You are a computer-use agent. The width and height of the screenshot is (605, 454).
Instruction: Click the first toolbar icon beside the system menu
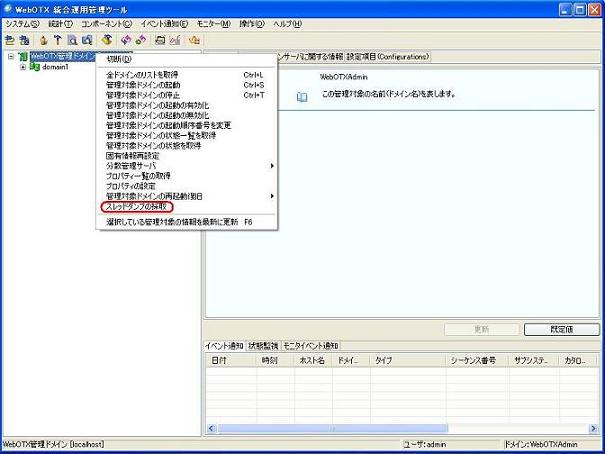click(x=10, y=40)
